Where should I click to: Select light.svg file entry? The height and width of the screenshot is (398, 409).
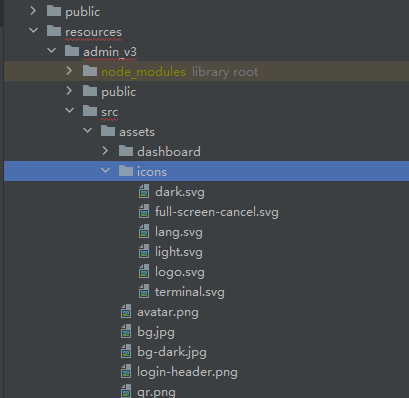pos(179,252)
